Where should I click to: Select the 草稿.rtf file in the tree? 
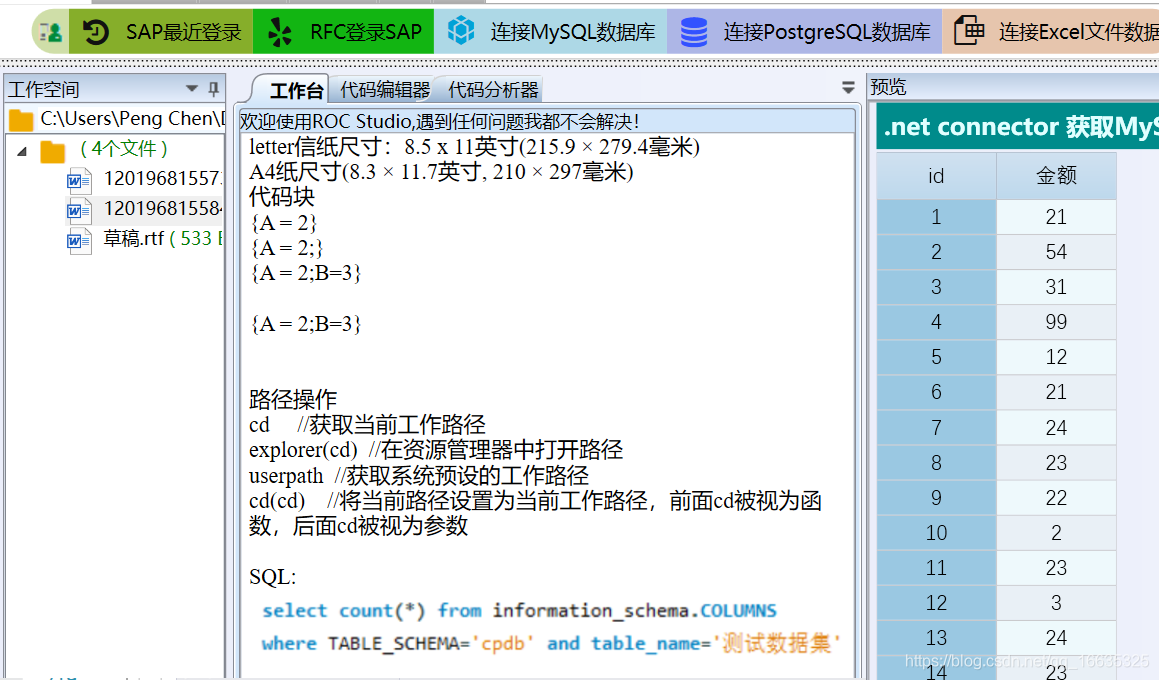point(134,240)
